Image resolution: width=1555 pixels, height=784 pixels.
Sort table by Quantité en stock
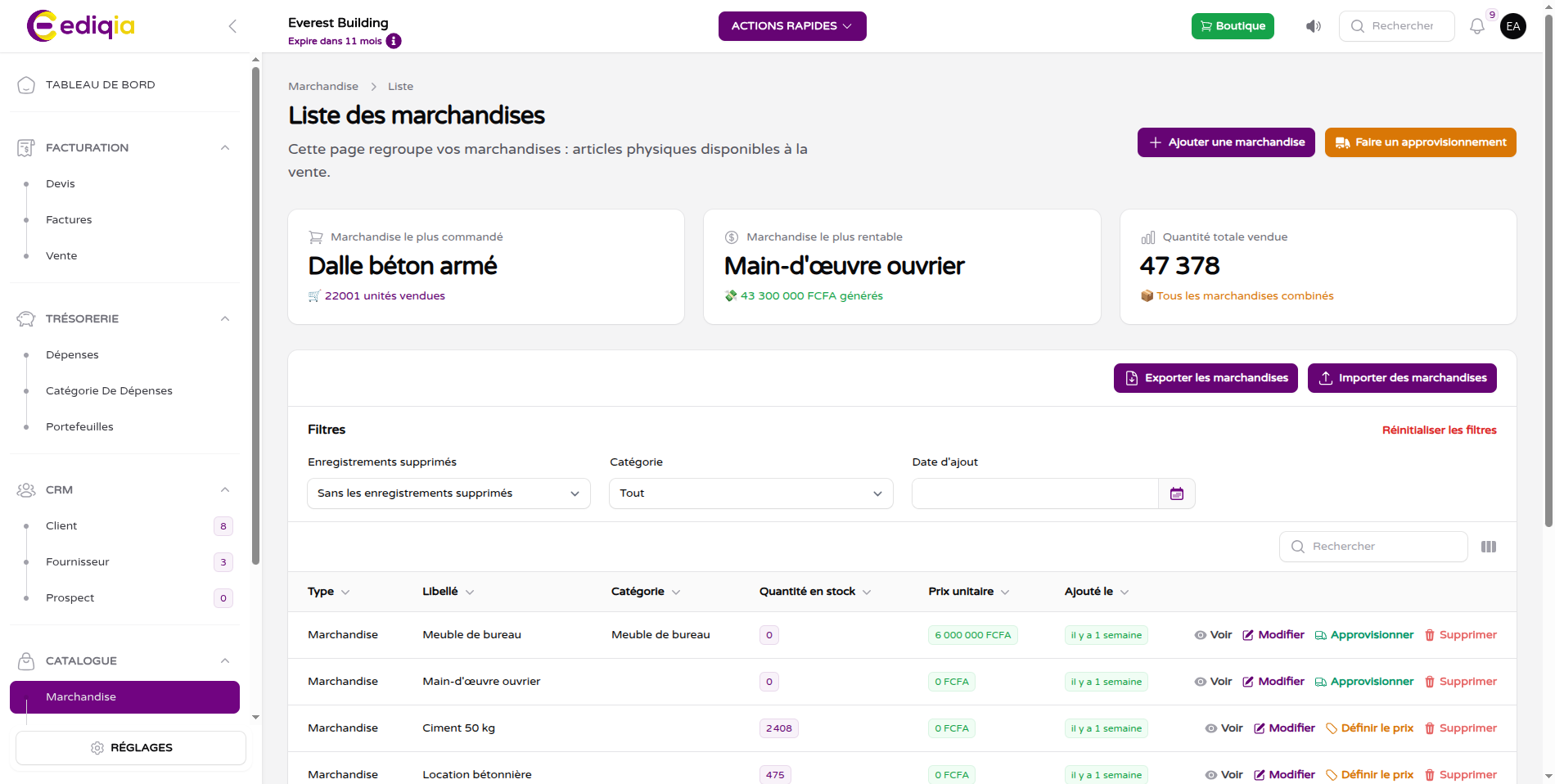815,592
